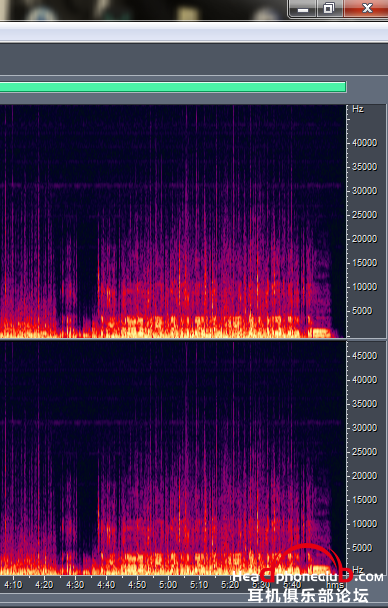The height and width of the screenshot is (608, 388).
Task: Select 20000 on the upper channel frequency scale
Action: coord(364,239)
